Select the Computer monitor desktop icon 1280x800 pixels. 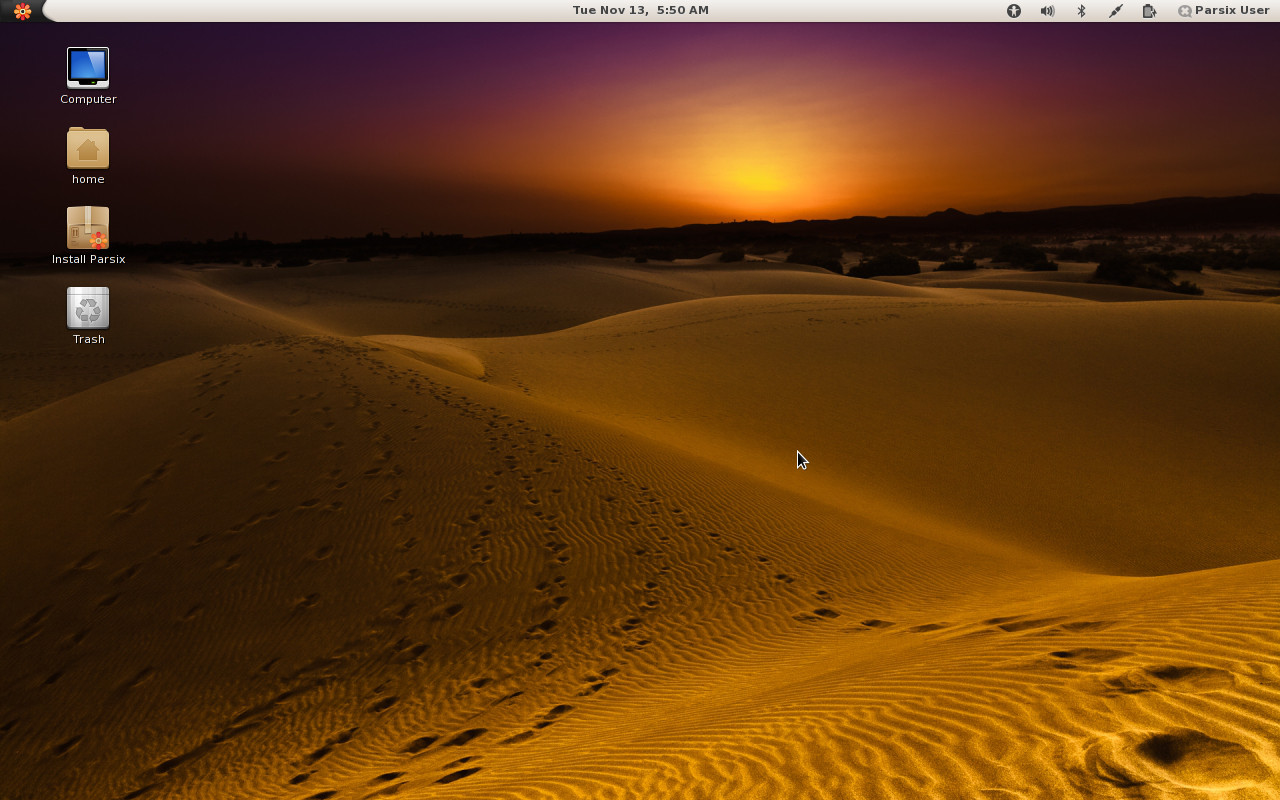point(88,67)
